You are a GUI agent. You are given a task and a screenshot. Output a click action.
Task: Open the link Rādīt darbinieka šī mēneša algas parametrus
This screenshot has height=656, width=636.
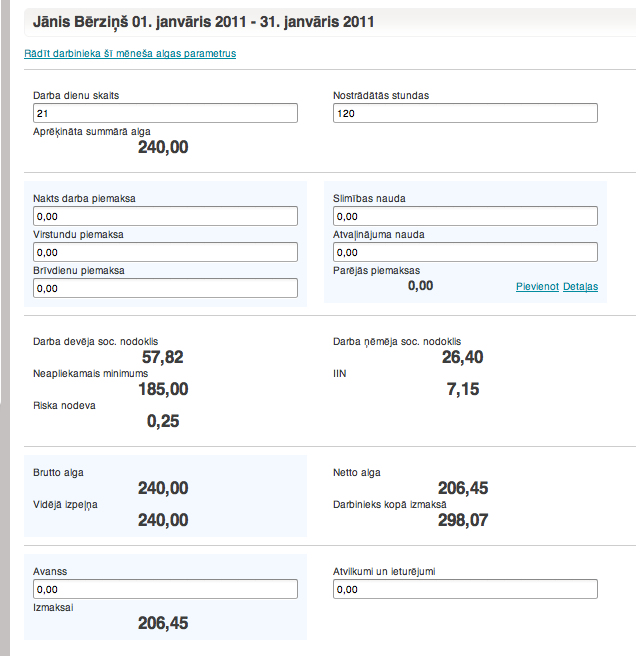click(x=130, y=54)
